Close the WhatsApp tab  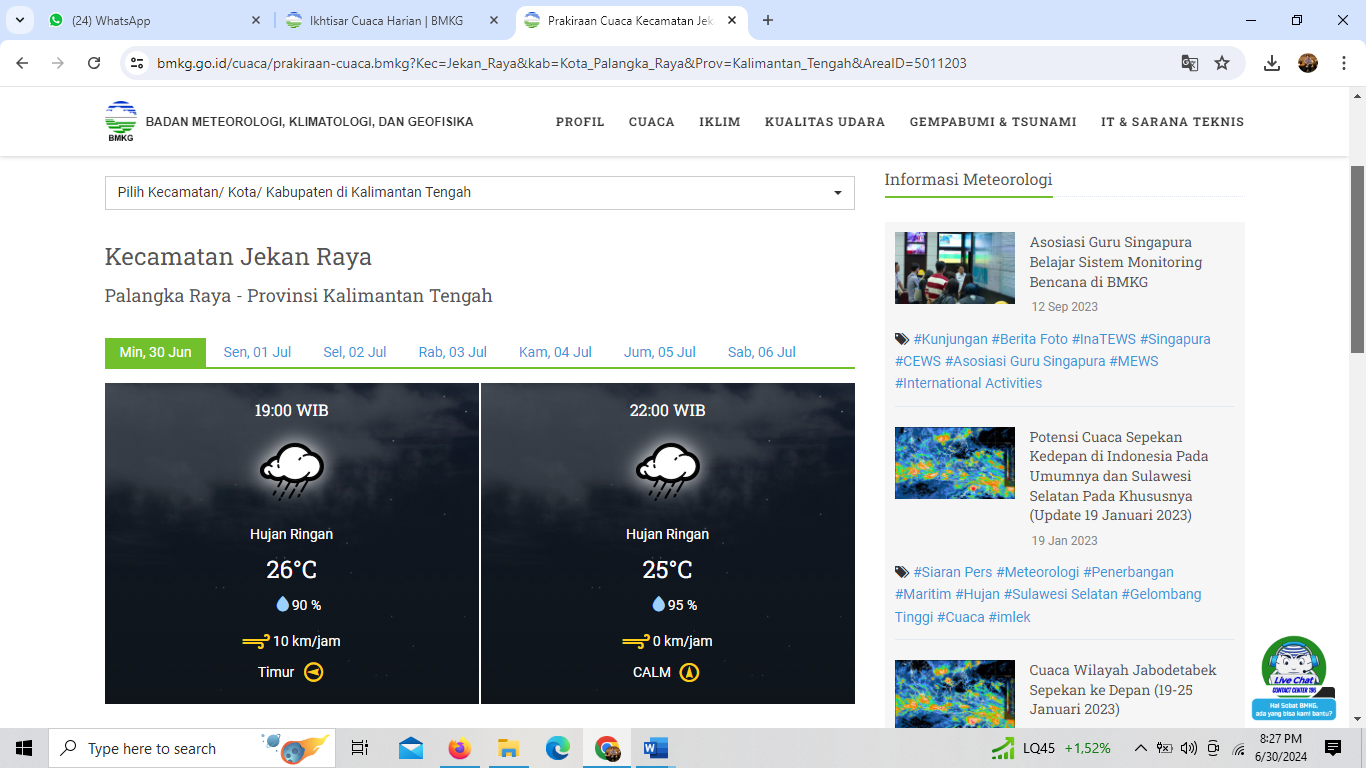pos(256,20)
